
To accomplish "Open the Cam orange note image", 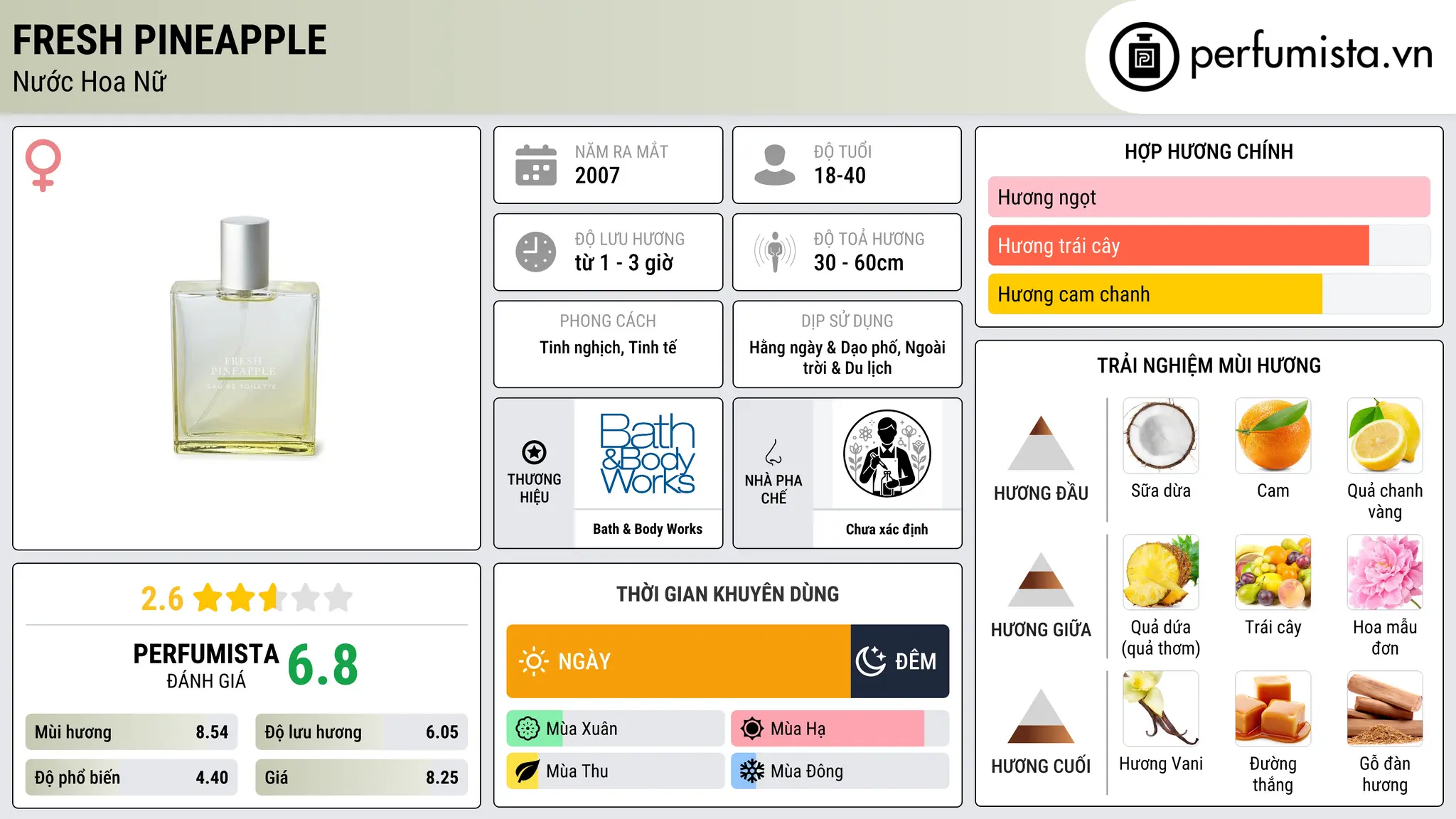I will tap(1273, 436).
